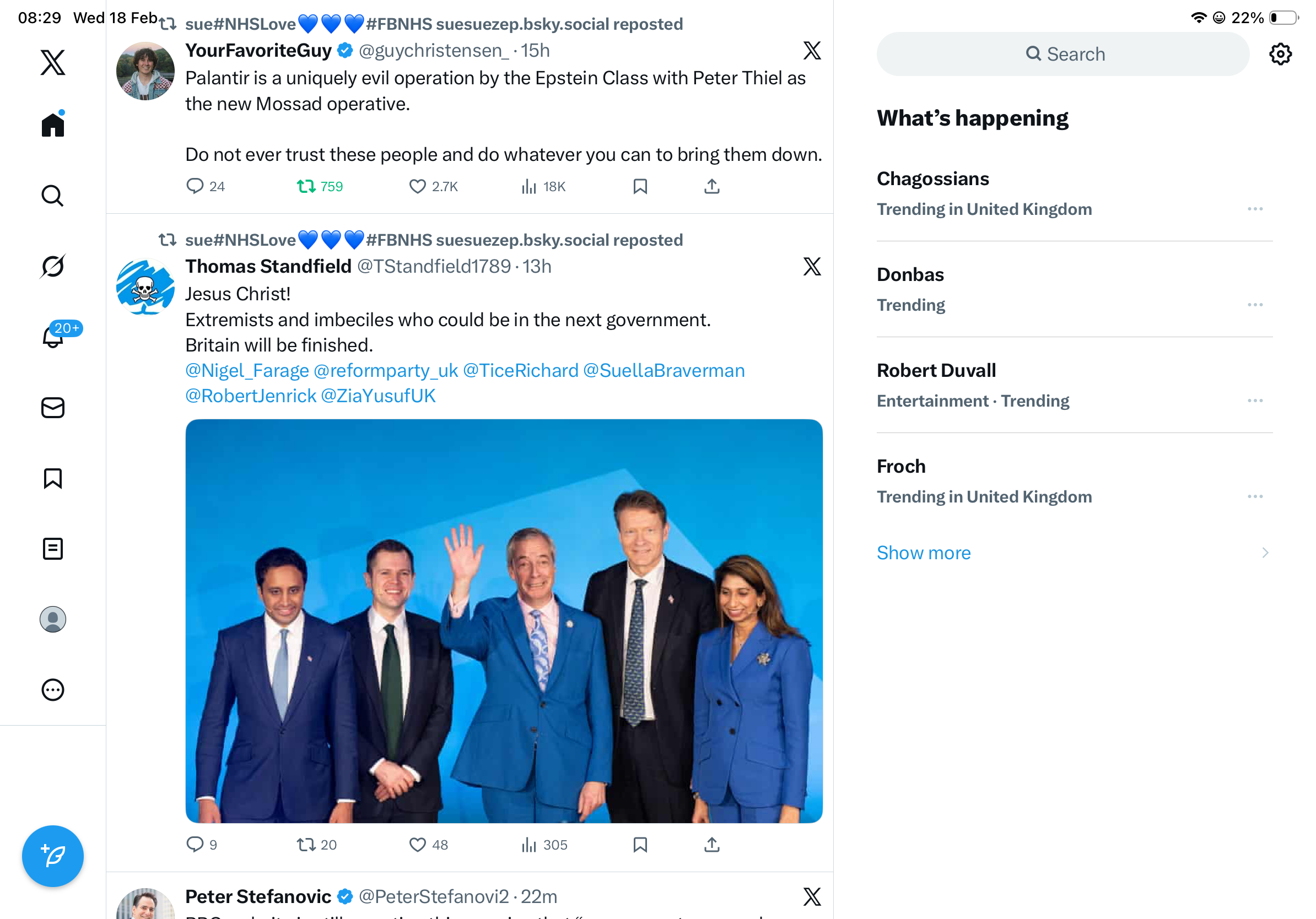This screenshot has width=1316, height=919.
Task: Open the sidebar More menu circle
Action: point(53,690)
